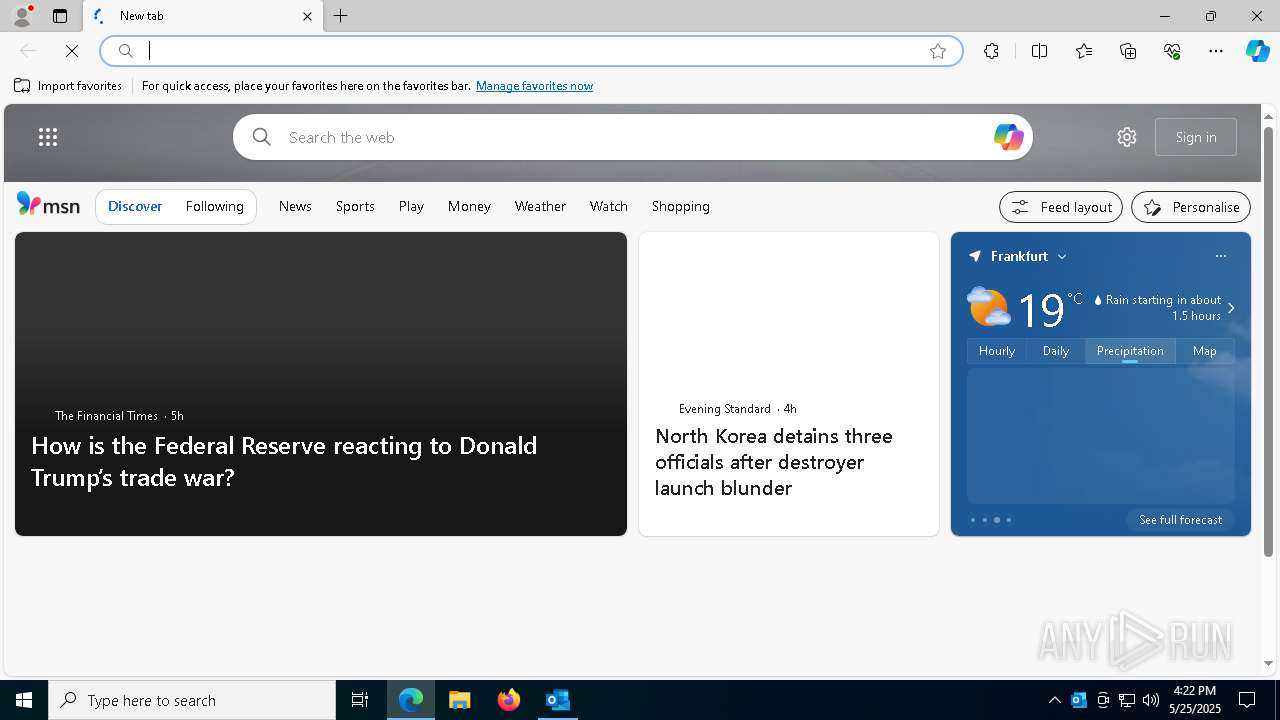Select the Daily weather tab
The image size is (1280, 720).
pos(1056,351)
